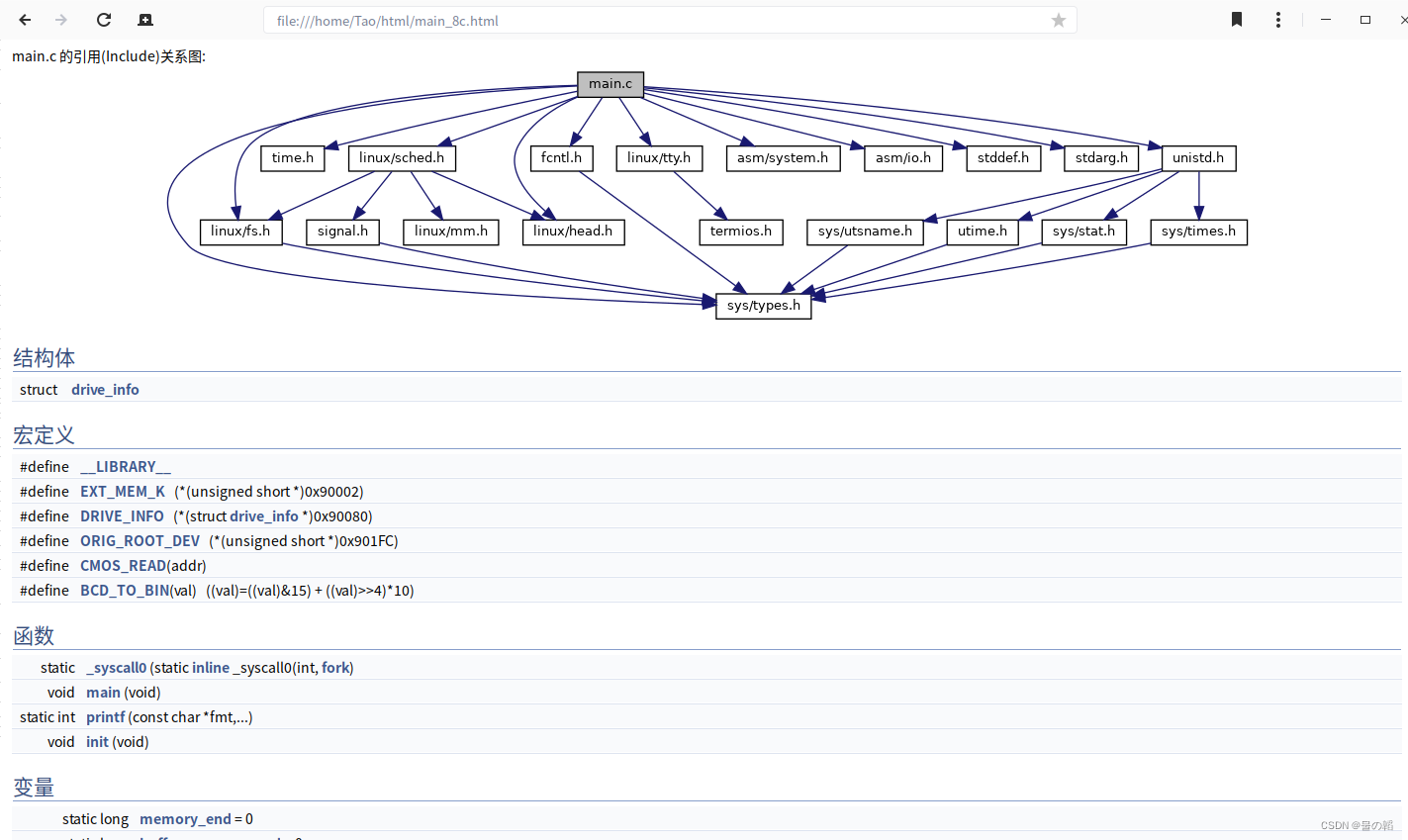Open the sys/types.h graph node
This screenshot has height=840, width=1408.
click(x=764, y=306)
